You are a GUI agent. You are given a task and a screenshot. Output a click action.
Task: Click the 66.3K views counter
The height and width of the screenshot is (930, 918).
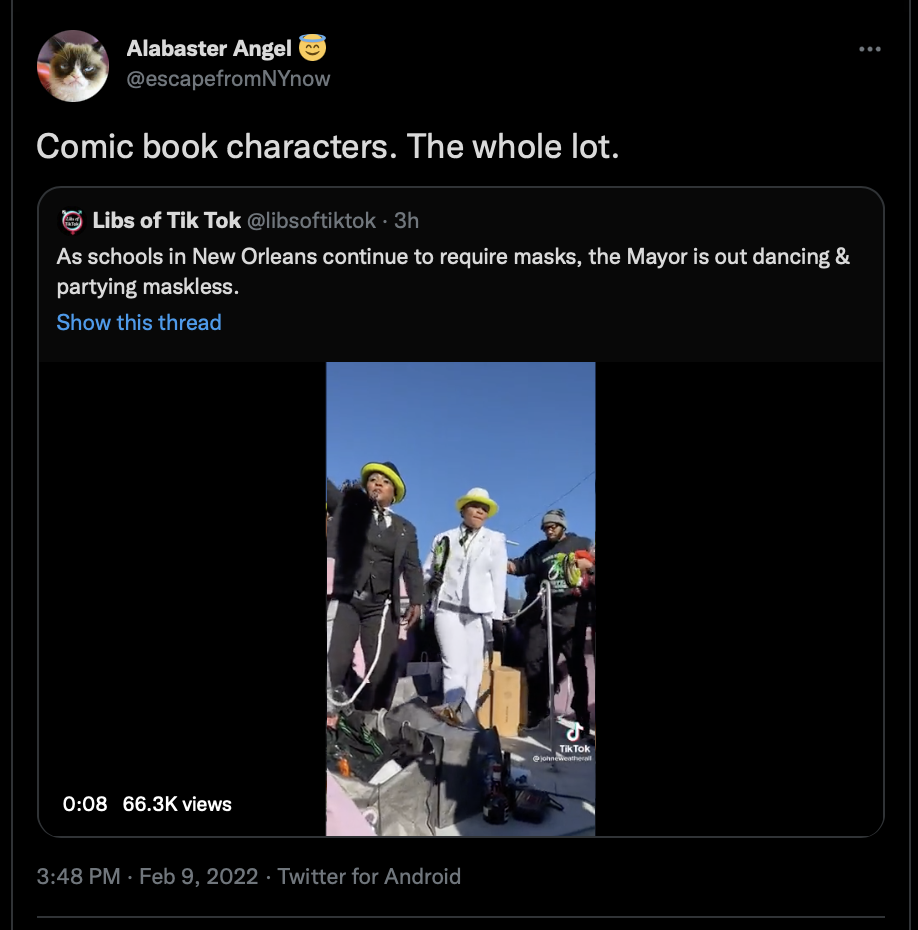tap(177, 804)
